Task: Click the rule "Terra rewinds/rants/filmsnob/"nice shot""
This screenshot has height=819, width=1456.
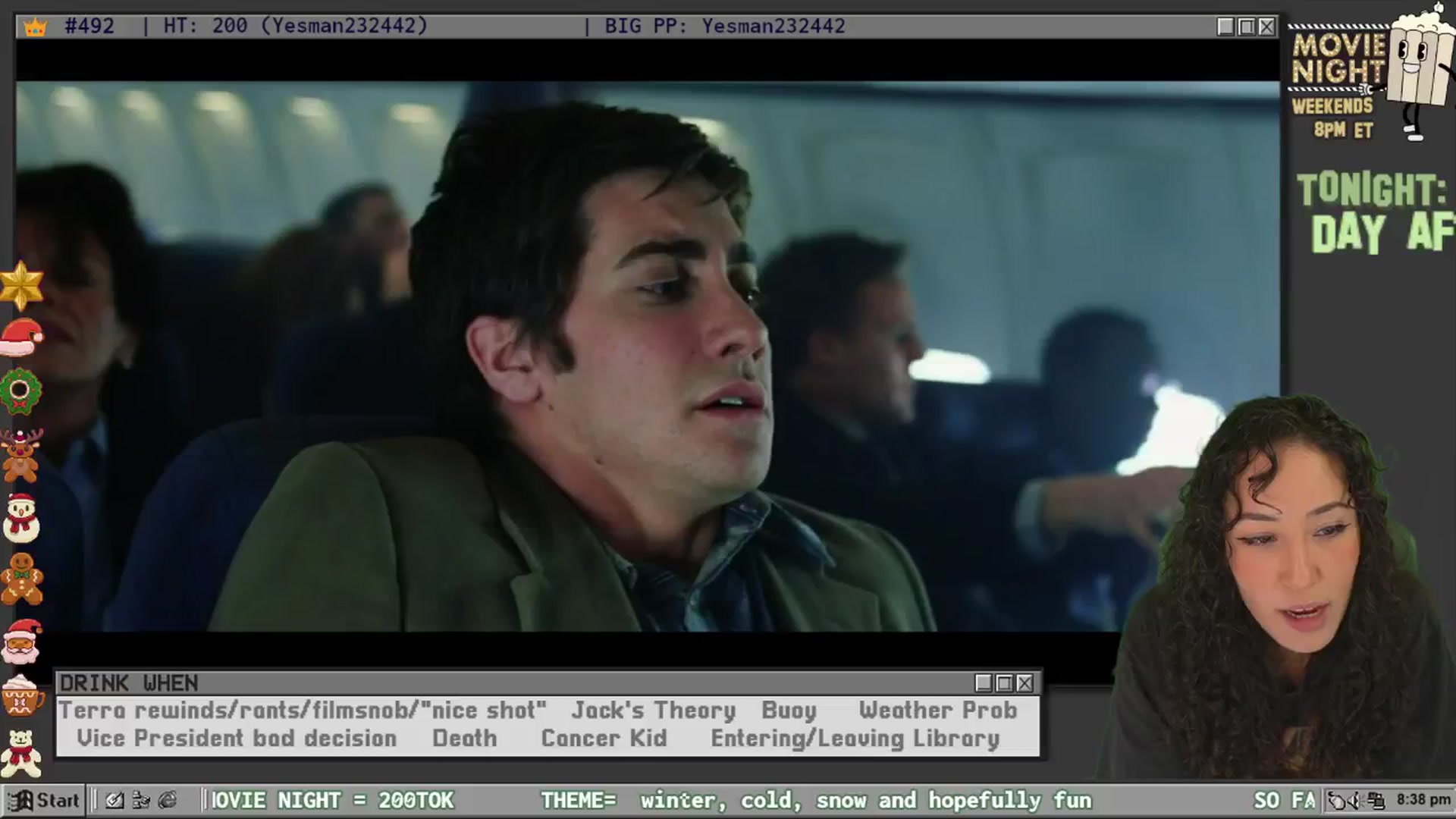Action: click(303, 711)
